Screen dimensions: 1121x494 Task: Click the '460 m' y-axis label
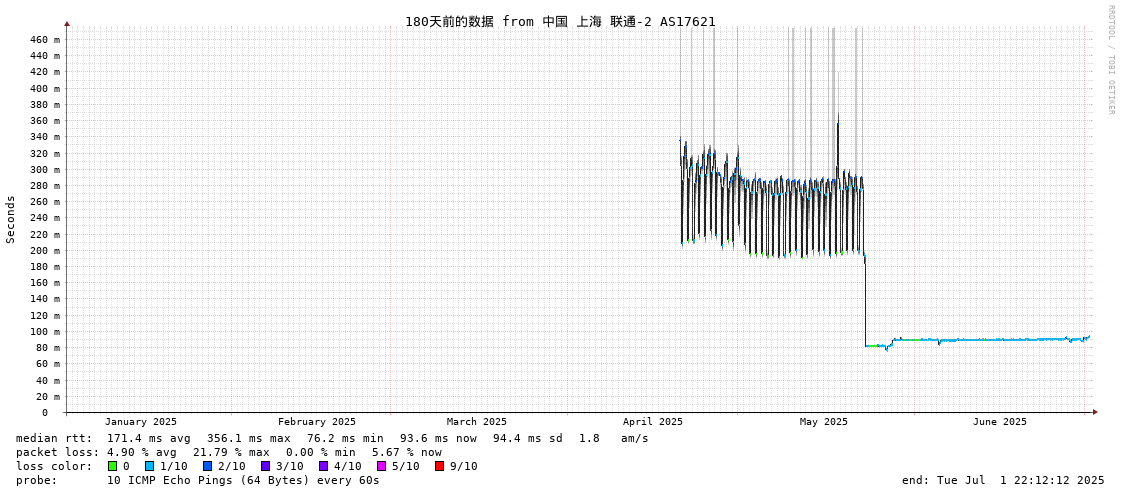point(44,39)
